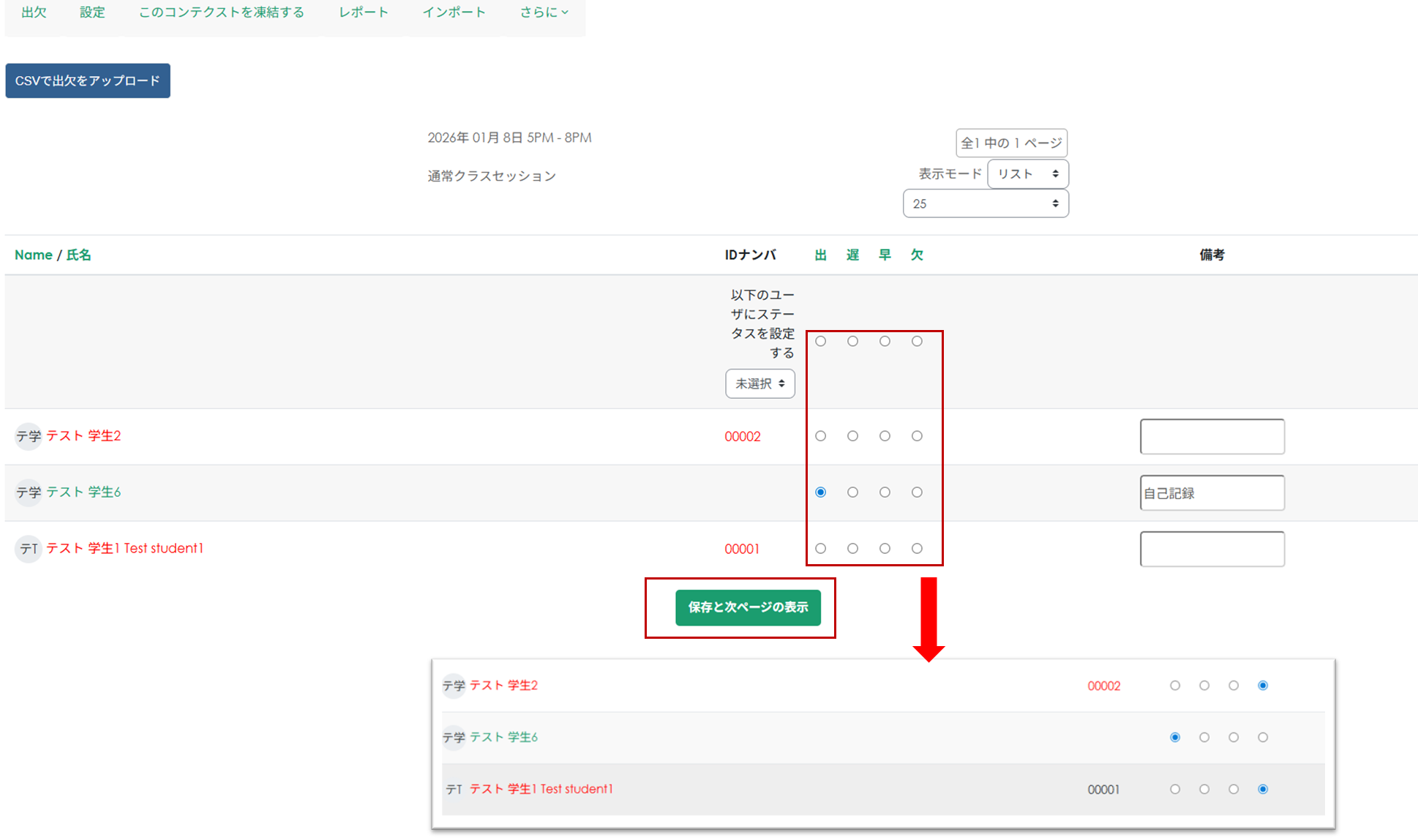Mark テスト 学生2 as present (出)

[820, 436]
